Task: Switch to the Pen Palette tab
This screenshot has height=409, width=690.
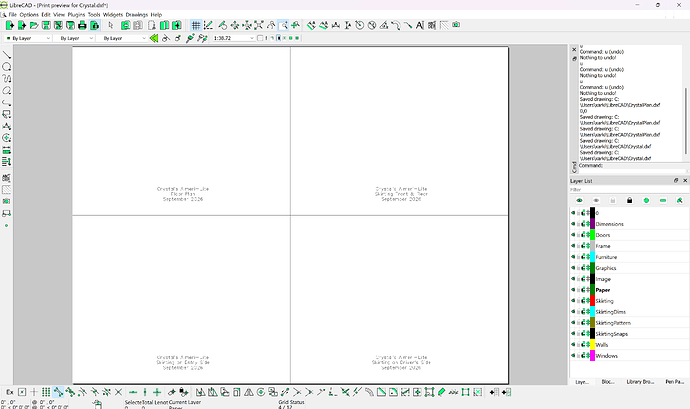Action: click(675, 382)
